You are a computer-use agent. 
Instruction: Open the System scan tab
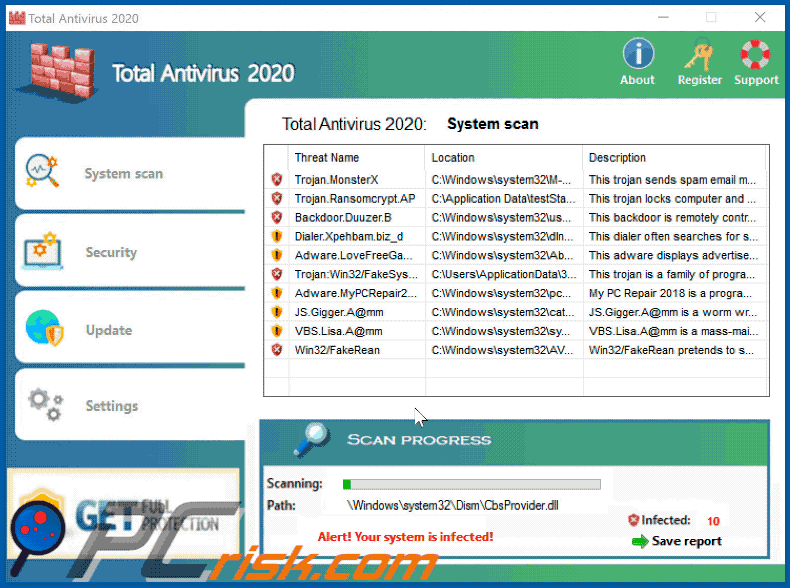pos(130,173)
